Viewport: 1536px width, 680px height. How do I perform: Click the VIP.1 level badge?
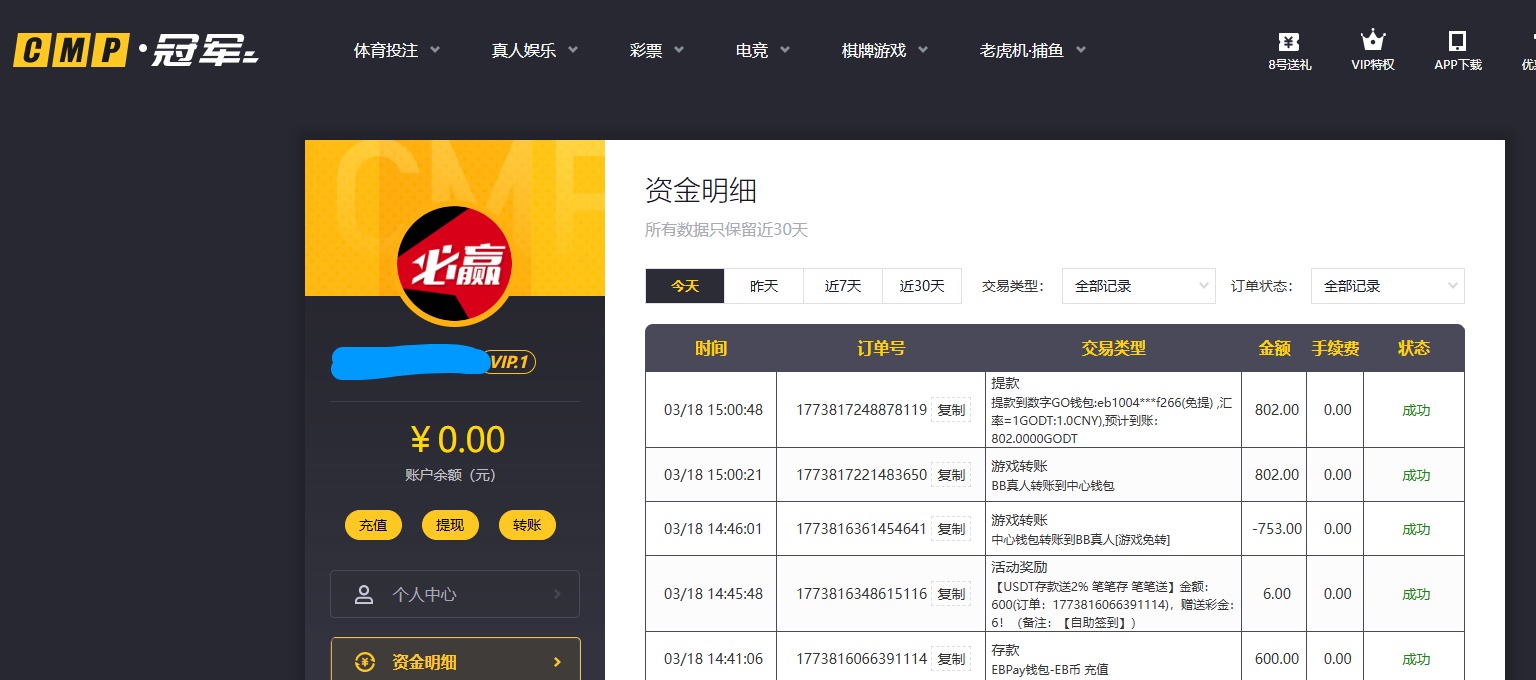click(x=509, y=363)
